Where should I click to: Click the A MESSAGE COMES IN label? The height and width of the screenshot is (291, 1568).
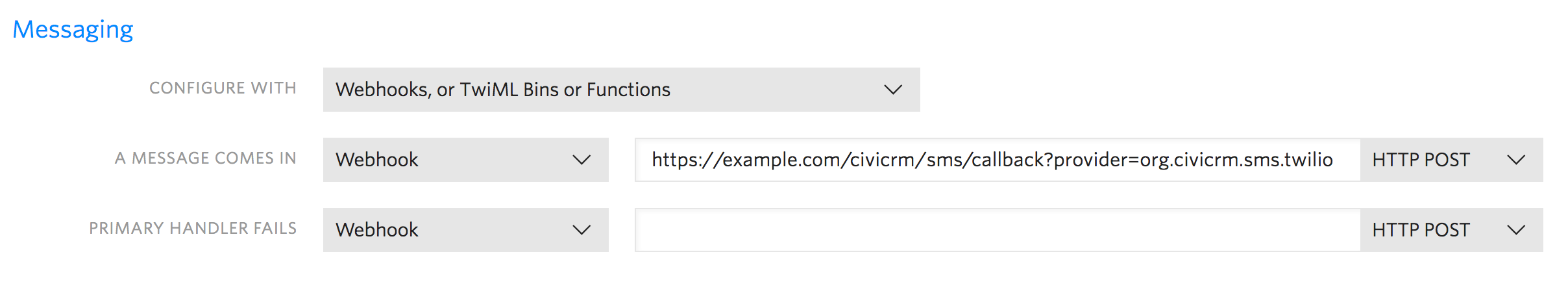[205, 158]
